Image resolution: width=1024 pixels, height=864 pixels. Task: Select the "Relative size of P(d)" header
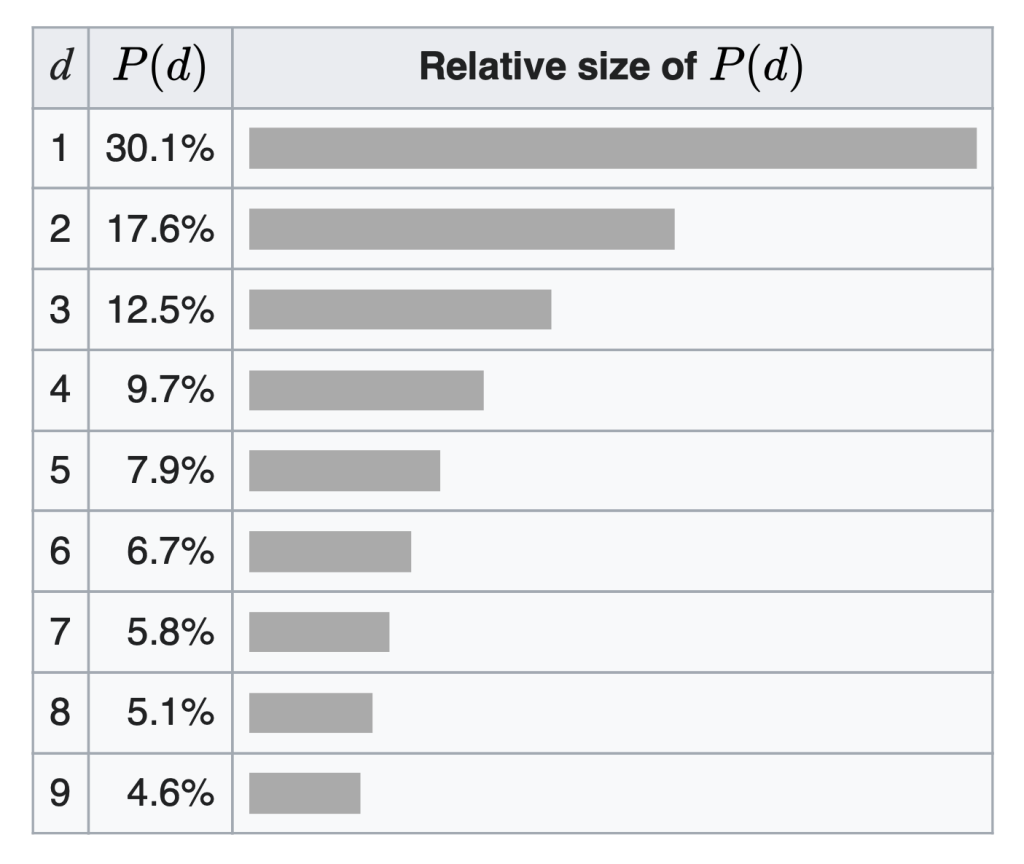coord(612,67)
